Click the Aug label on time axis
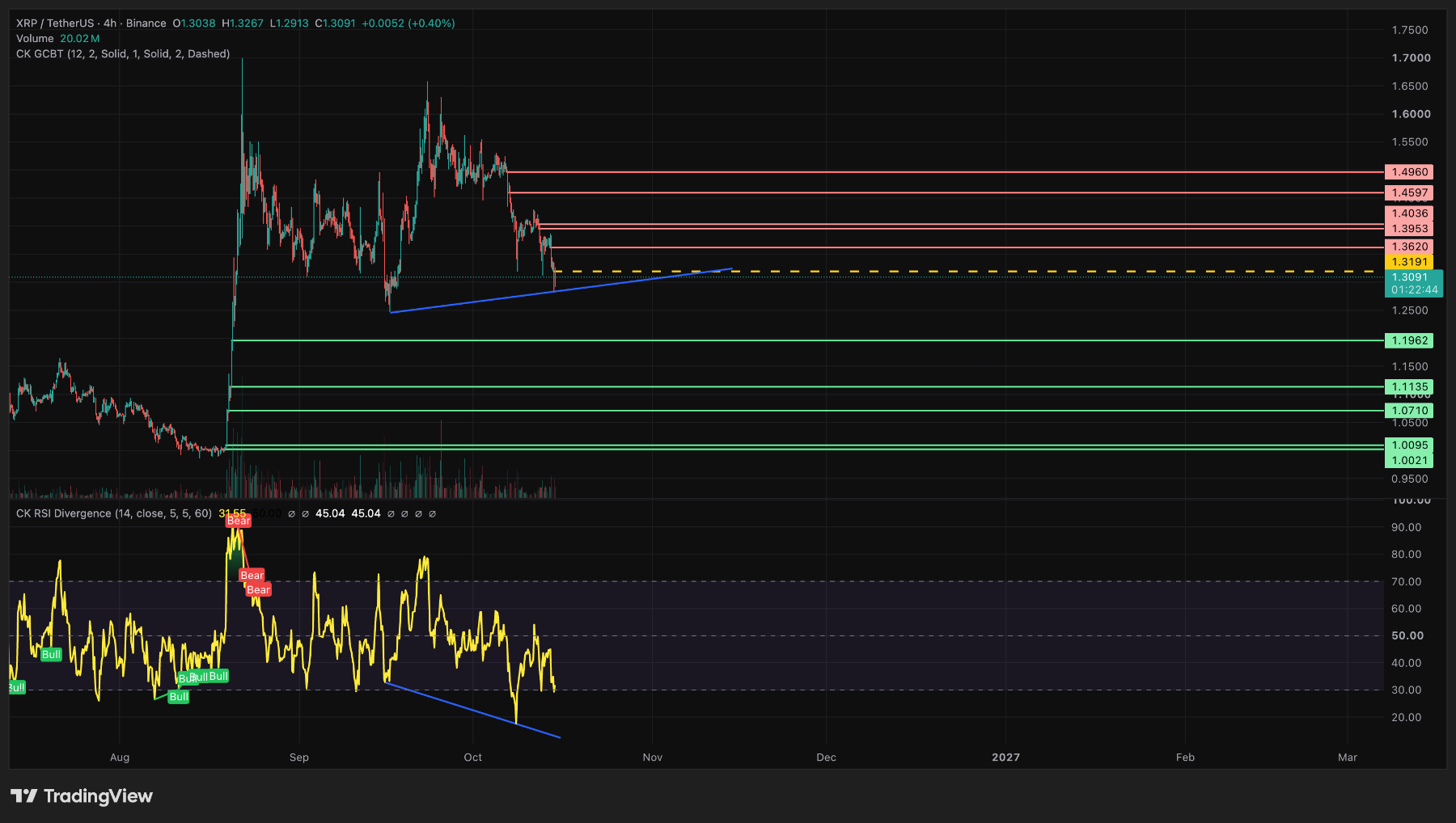The height and width of the screenshot is (823, 1456). 120,758
